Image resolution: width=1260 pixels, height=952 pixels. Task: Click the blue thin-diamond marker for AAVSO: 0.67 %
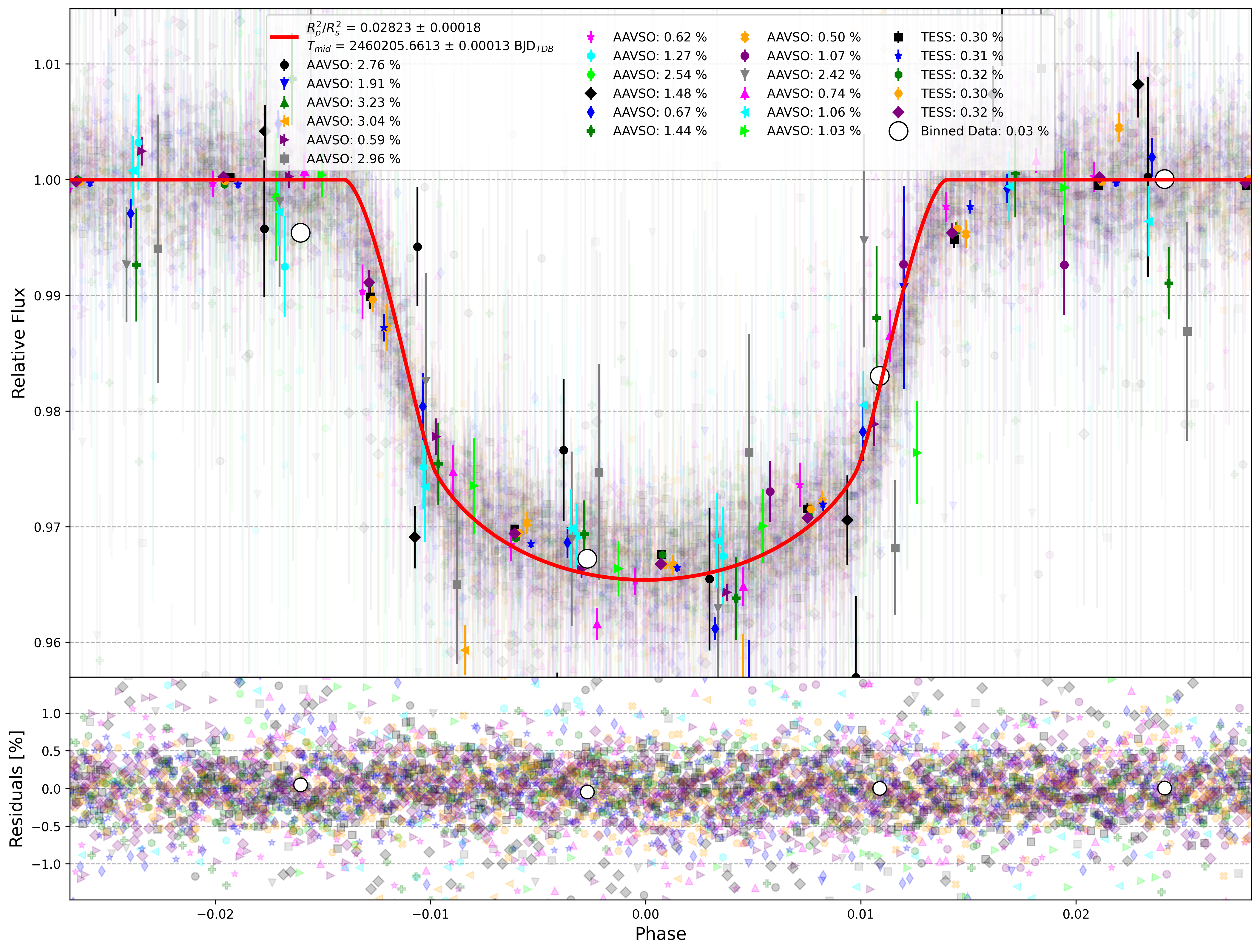591,112
